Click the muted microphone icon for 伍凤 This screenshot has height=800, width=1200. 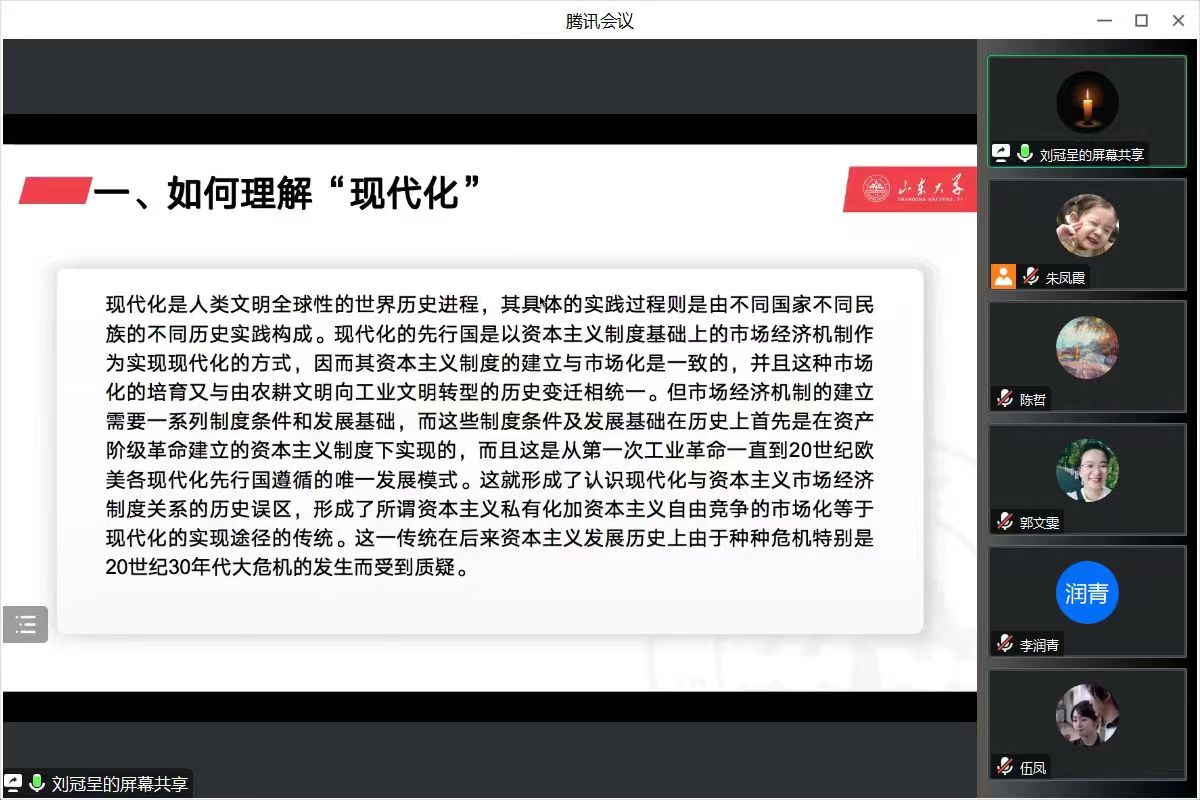tap(1004, 767)
